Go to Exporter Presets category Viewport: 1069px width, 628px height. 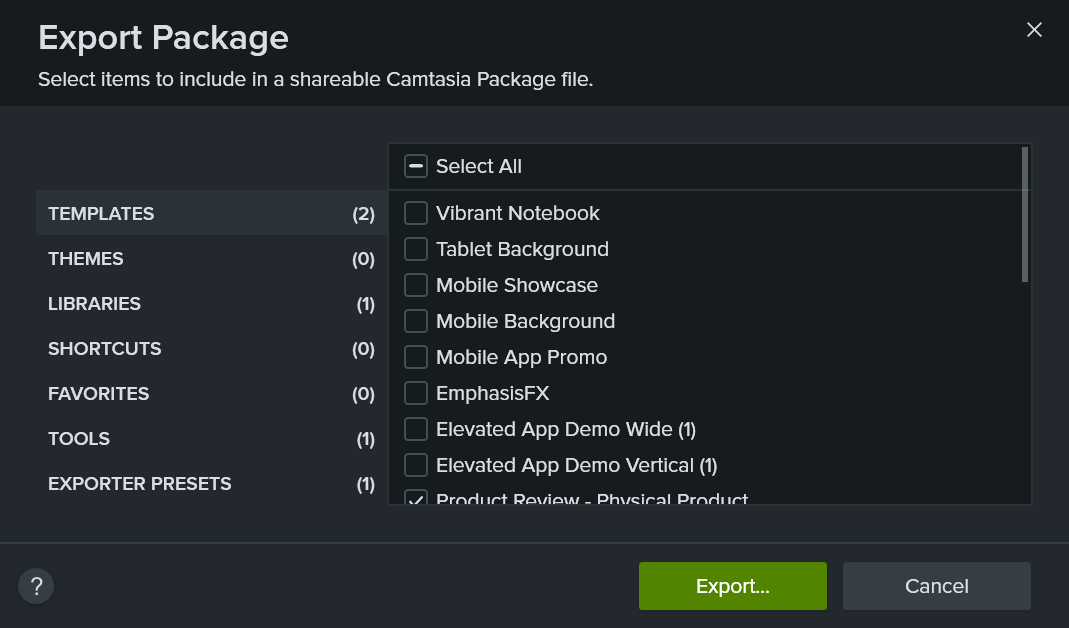(x=210, y=484)
